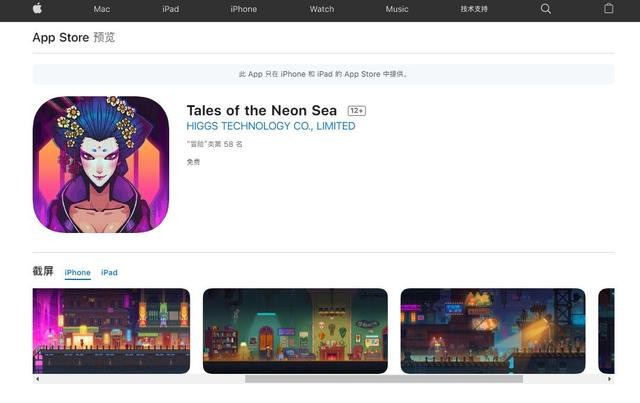Open the pink neon street screenshot

[x=111, y=331]
